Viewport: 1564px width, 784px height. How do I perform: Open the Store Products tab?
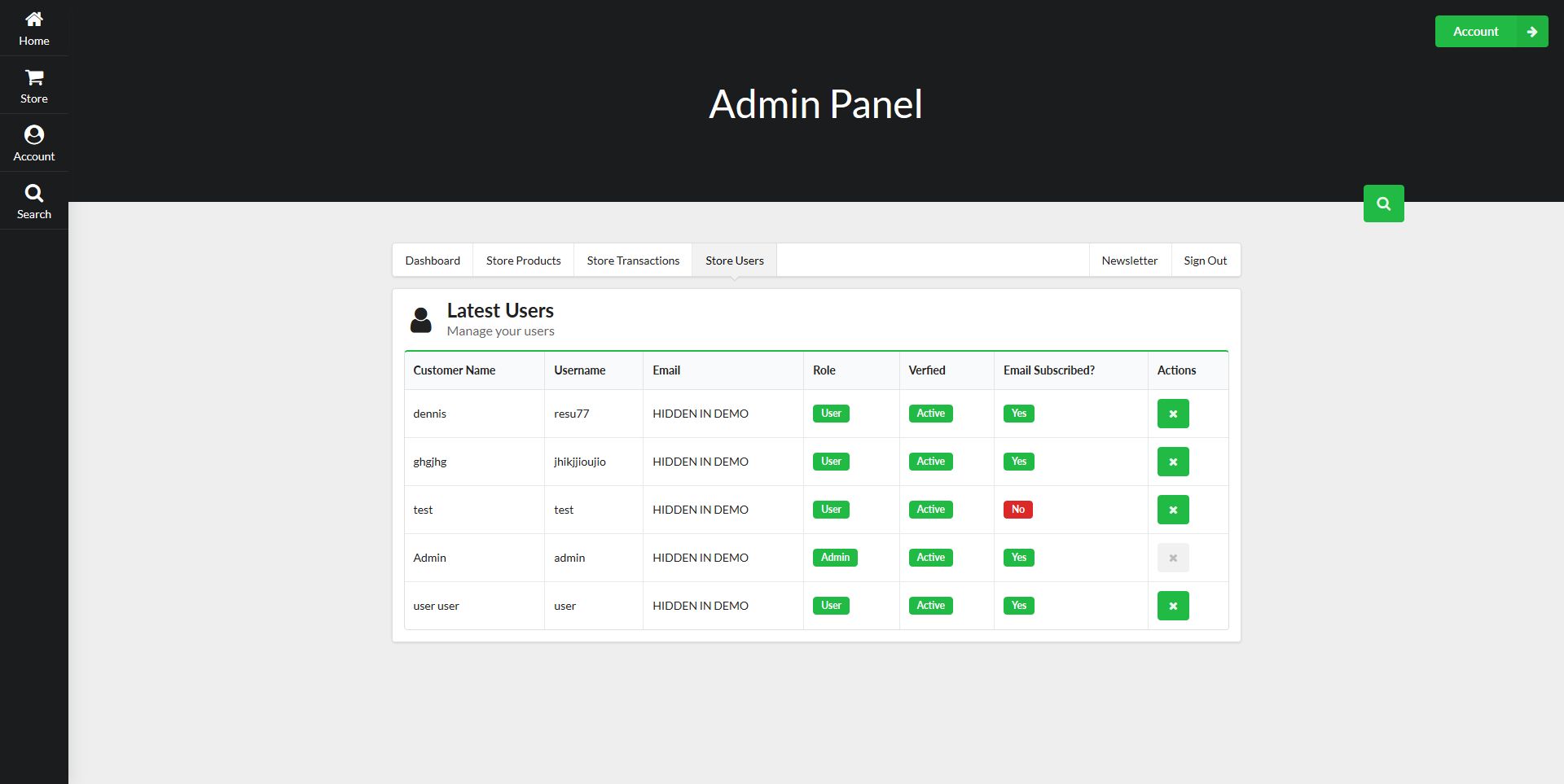[x=524, y=261]
